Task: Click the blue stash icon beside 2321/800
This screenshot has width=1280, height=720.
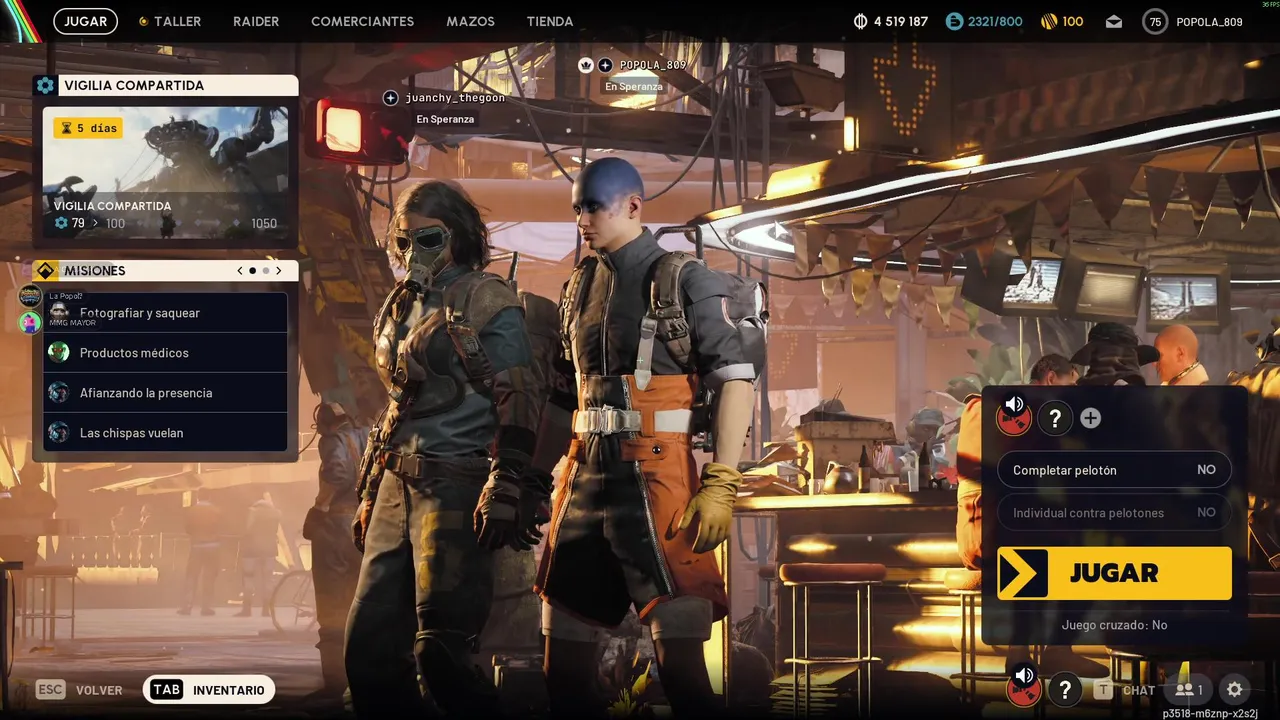Action: click(x=954, y=21)
